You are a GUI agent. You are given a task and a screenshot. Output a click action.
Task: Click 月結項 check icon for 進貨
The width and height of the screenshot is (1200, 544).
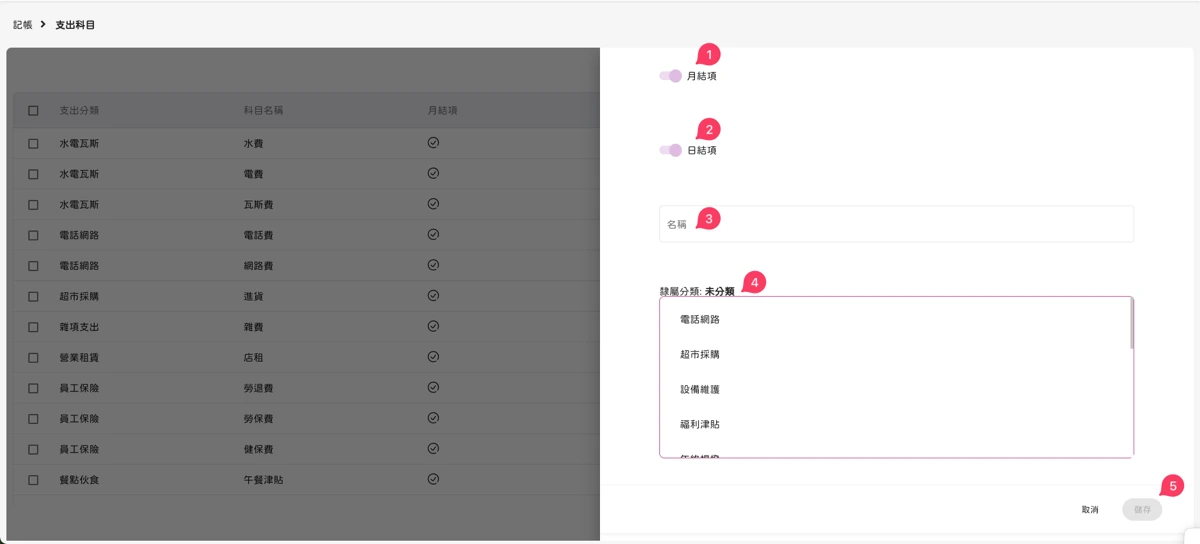point(433,296)
